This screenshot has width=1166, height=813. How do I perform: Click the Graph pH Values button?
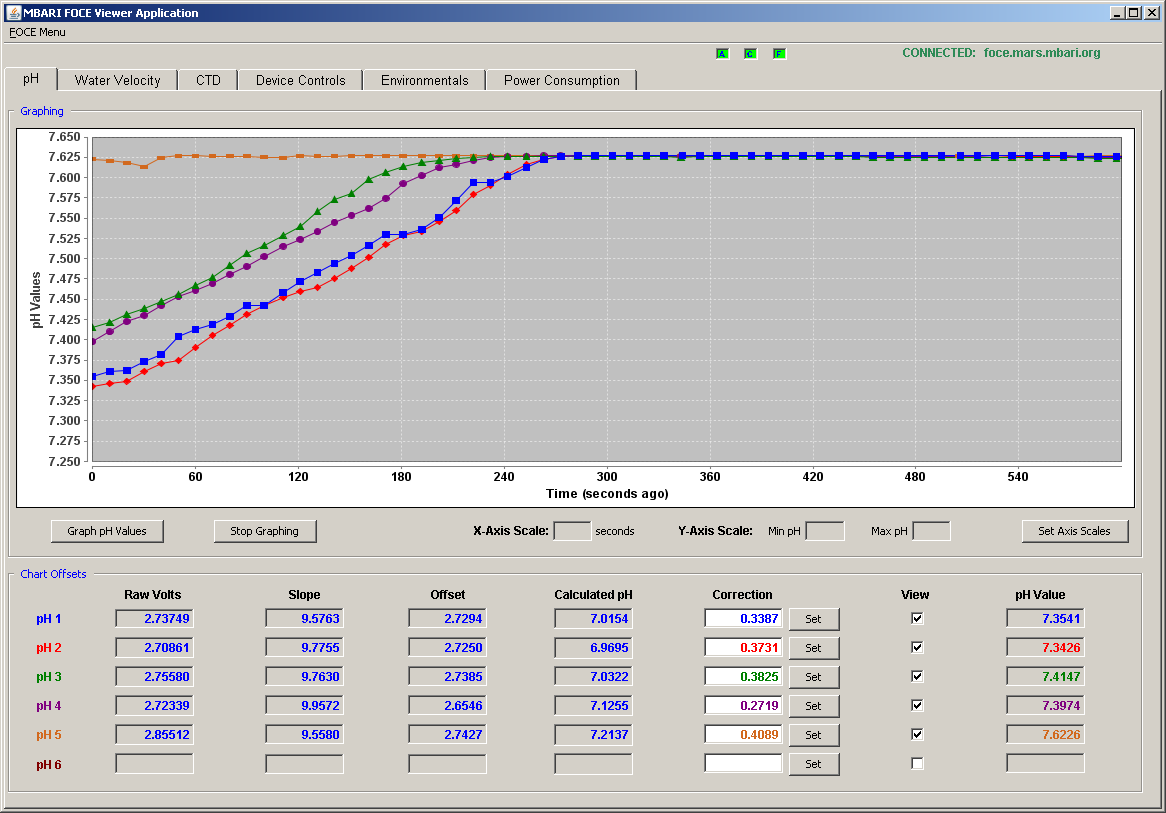pos(107,531)
